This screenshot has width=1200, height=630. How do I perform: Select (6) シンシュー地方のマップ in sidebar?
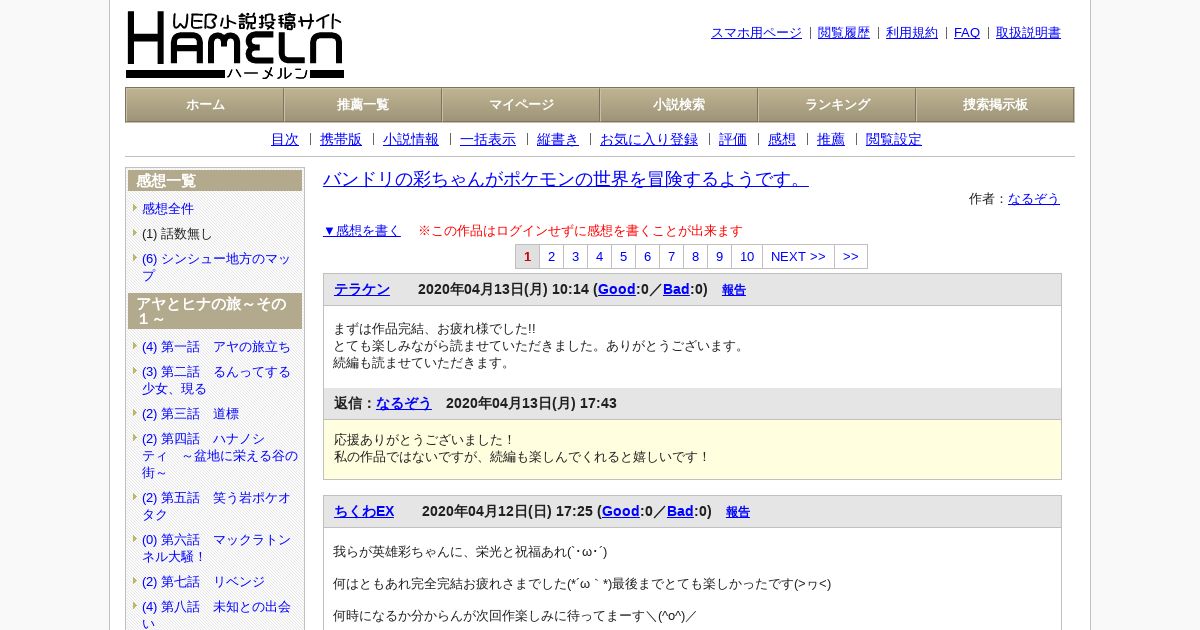coord(216,266)
